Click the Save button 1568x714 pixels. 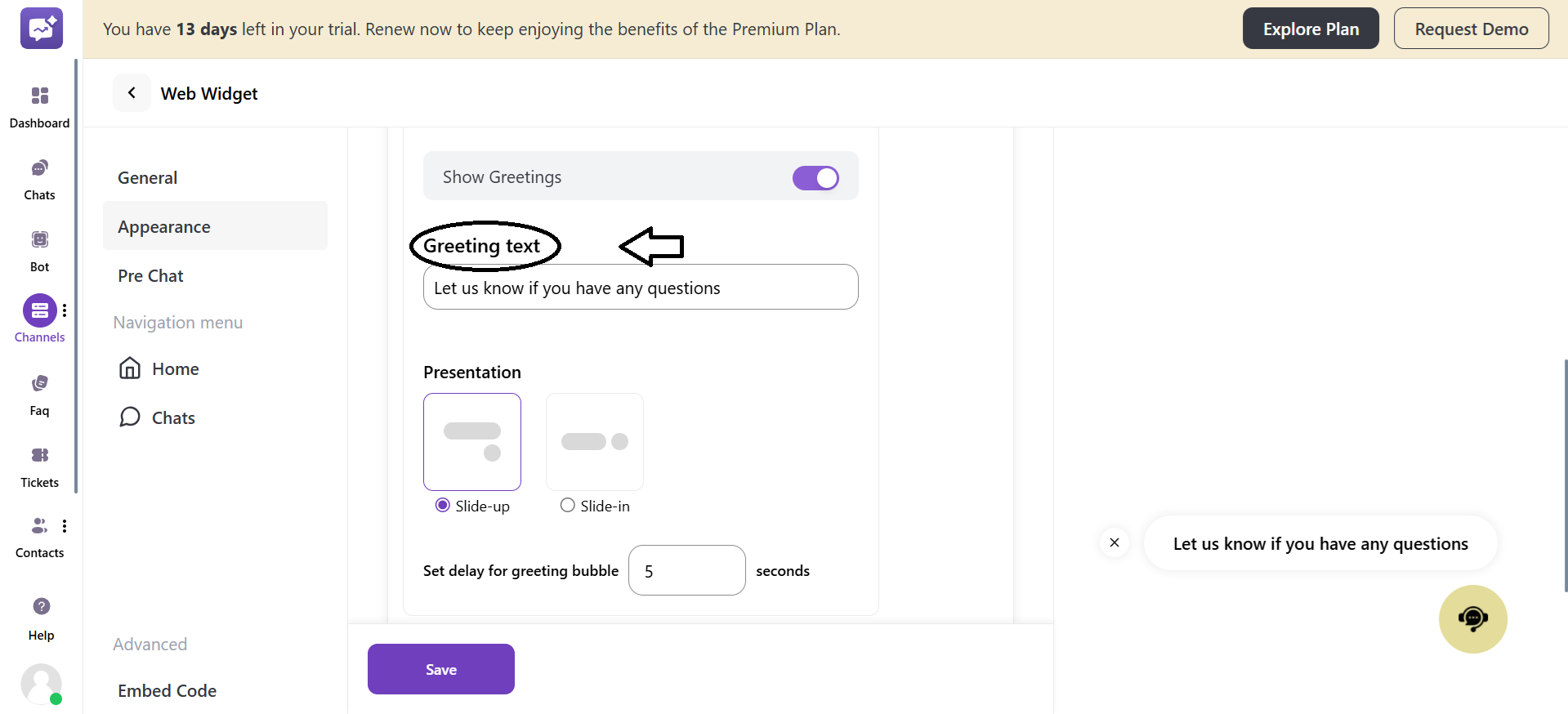pyautogui.click(x=440, y=668)
